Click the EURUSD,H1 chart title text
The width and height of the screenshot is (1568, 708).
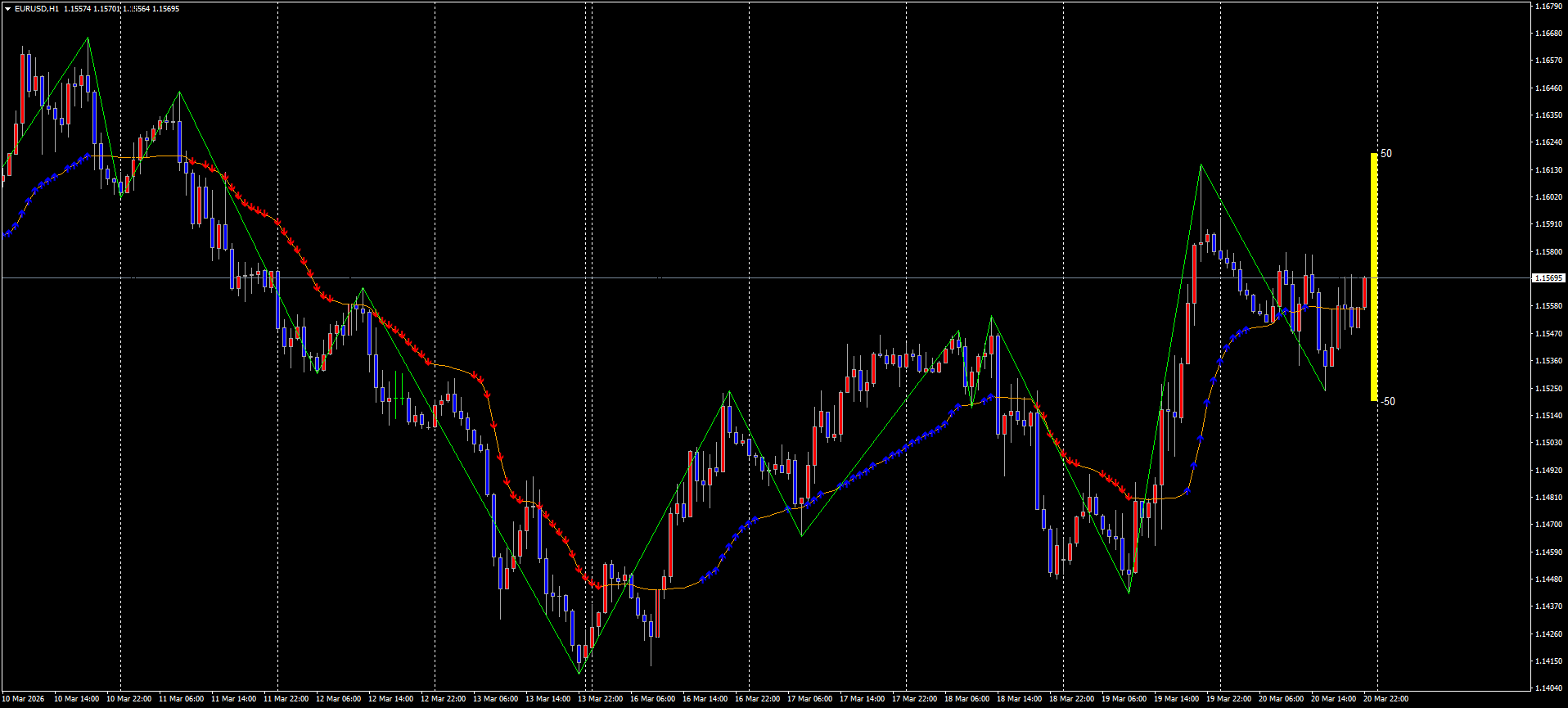pyautogui.click(x=37, y=9)
